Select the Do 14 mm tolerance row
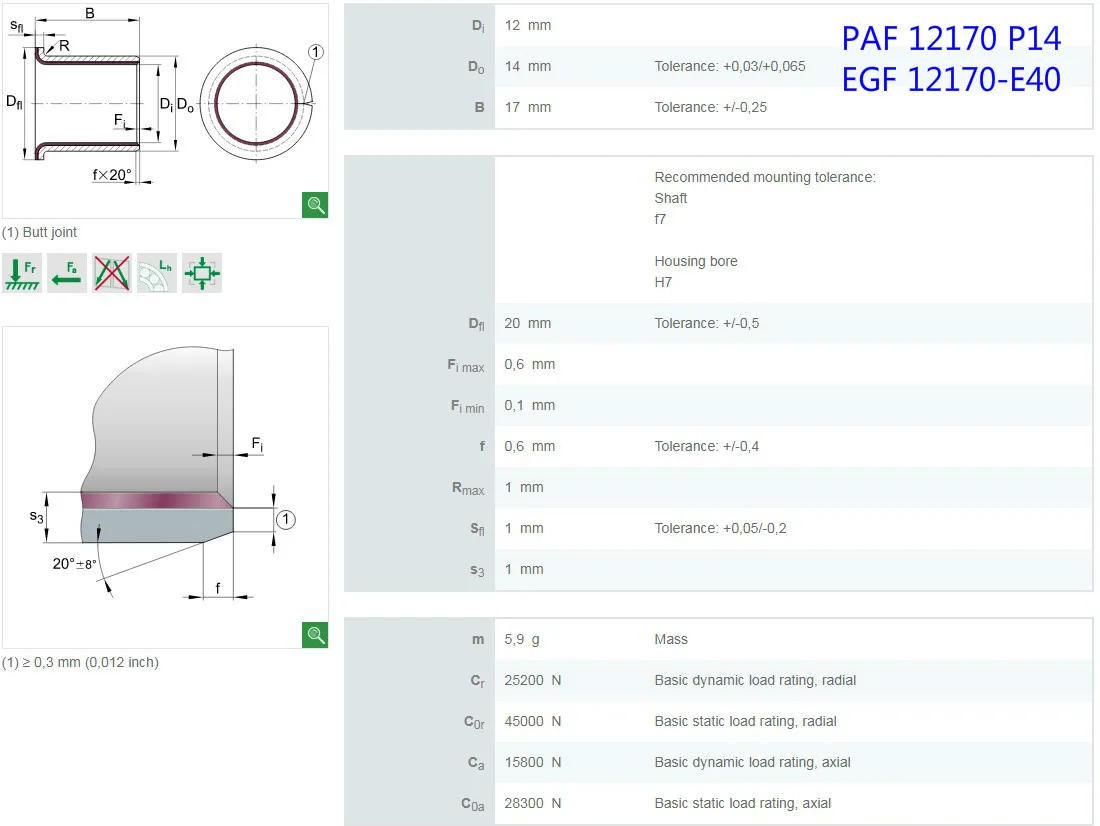Viewport: 1100px width, 826px height. coord(729,66)
